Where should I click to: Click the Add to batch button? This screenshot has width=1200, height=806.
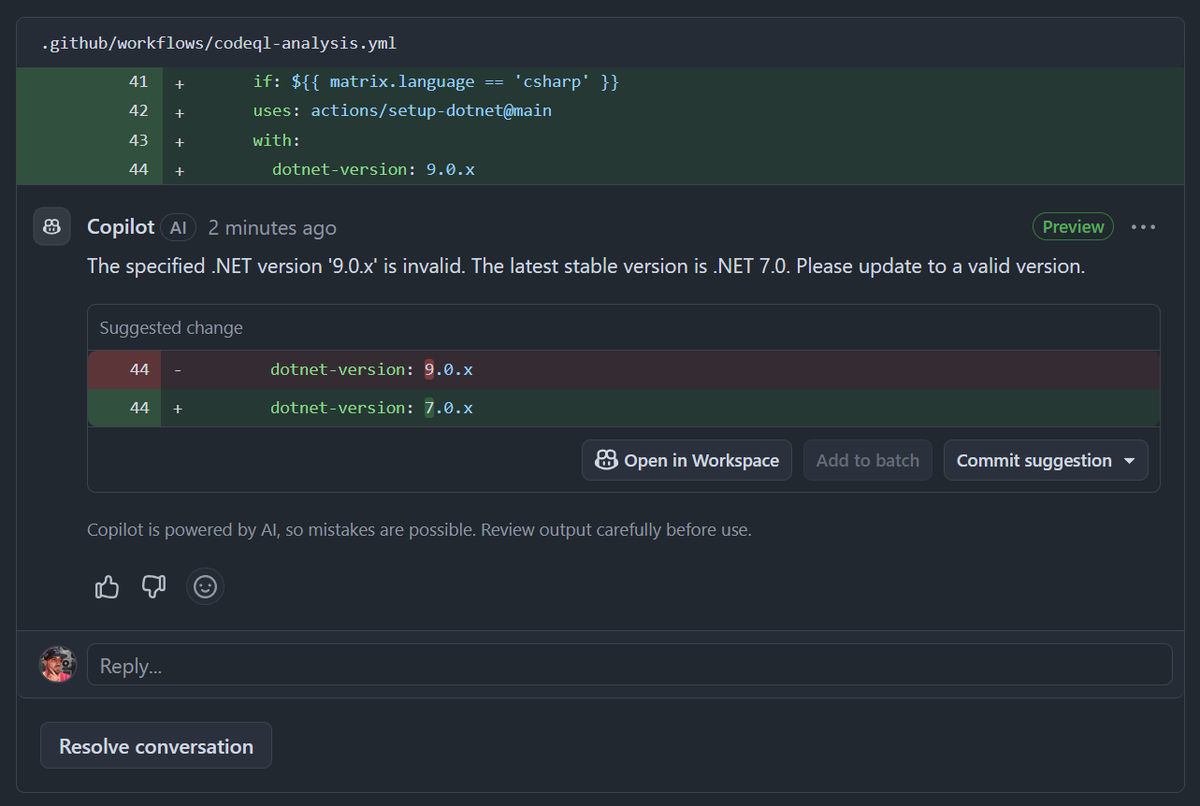(867, 460)
